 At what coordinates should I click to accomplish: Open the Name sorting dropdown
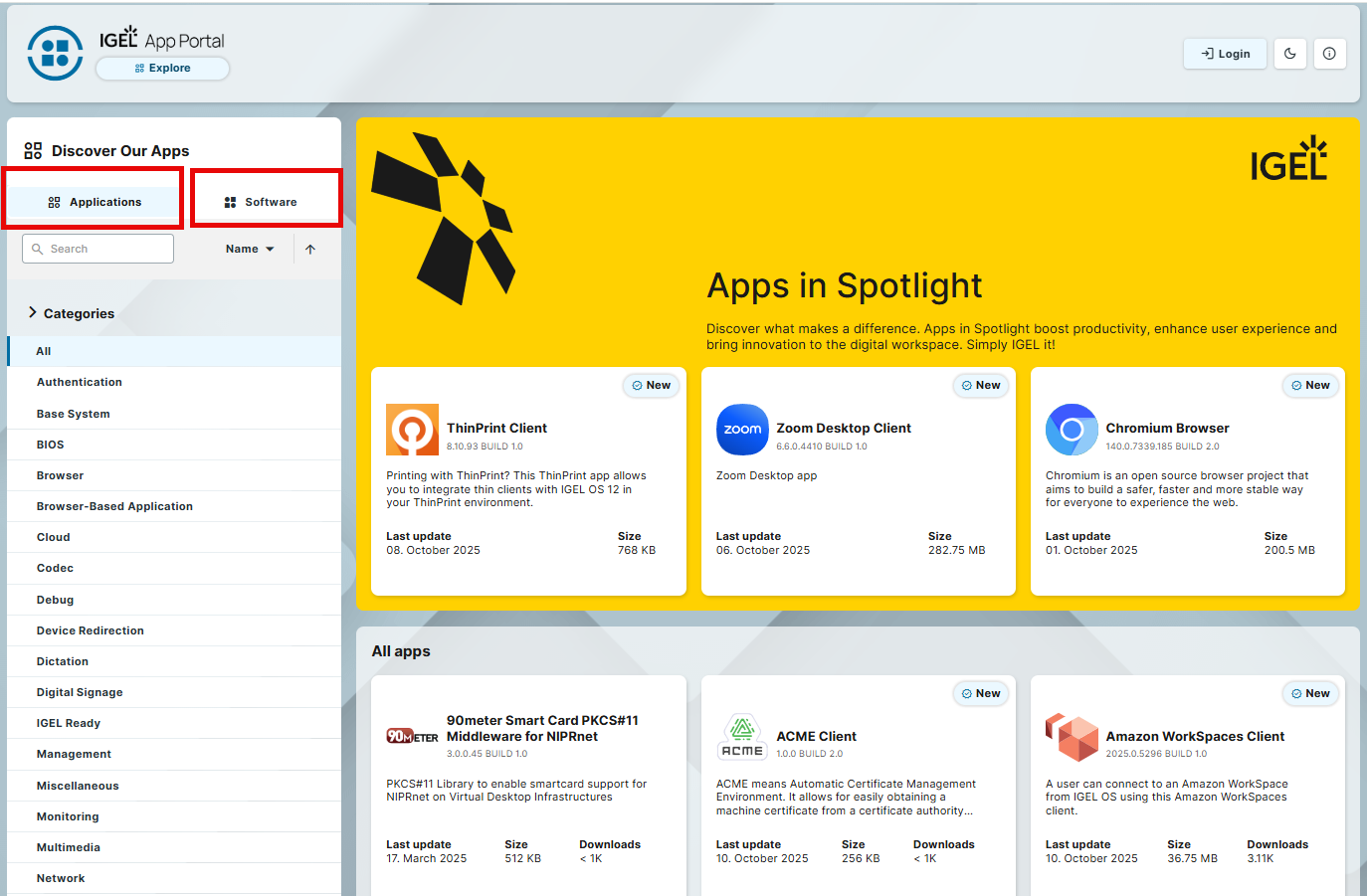coord(249,249)
